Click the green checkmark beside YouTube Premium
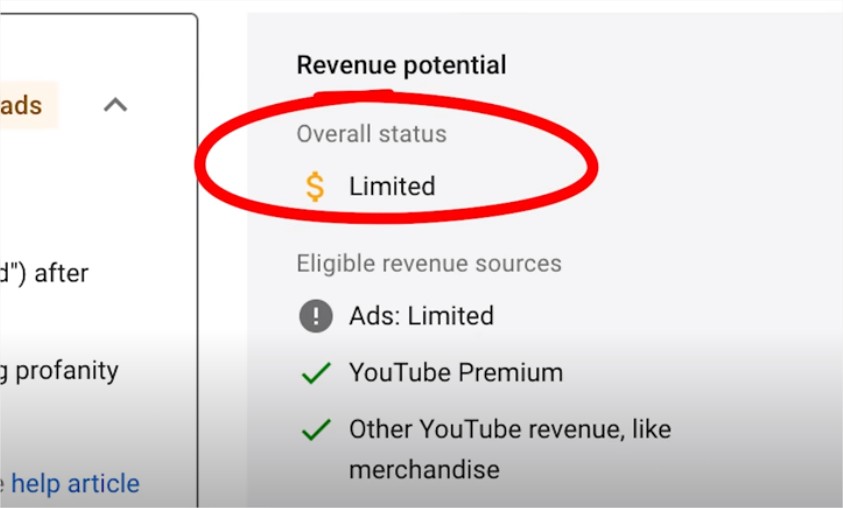843x508 pixels. (315, 374)
